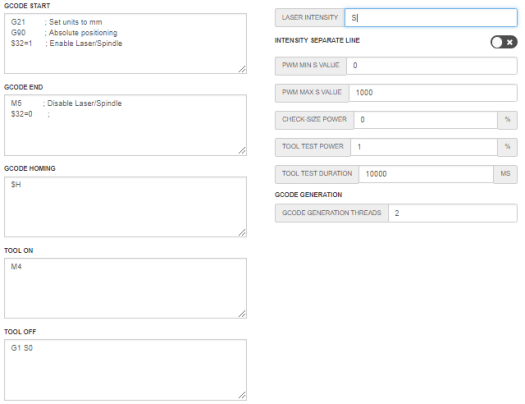Click inside the Gcode Start textarea
This screenshot has height=404, width=525.
click(126, 44)
